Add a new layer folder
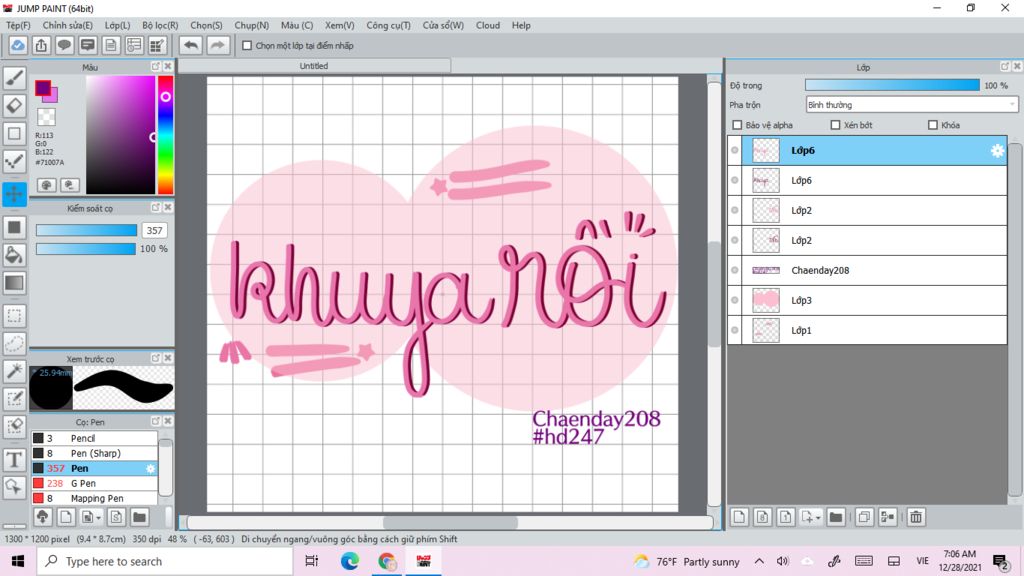 click(835, 517)
